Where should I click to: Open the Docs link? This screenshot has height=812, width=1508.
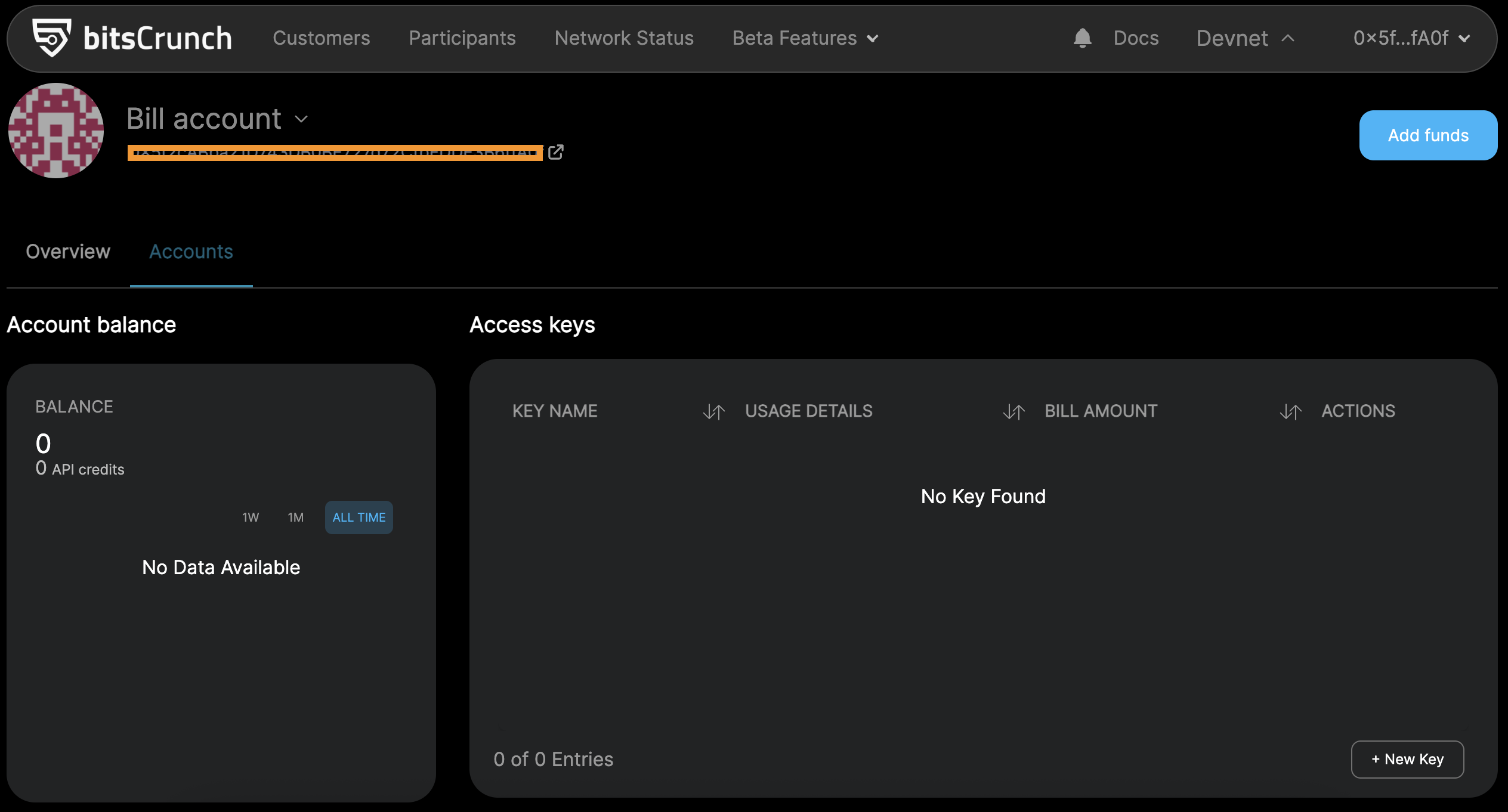(x=1136, y=38)
